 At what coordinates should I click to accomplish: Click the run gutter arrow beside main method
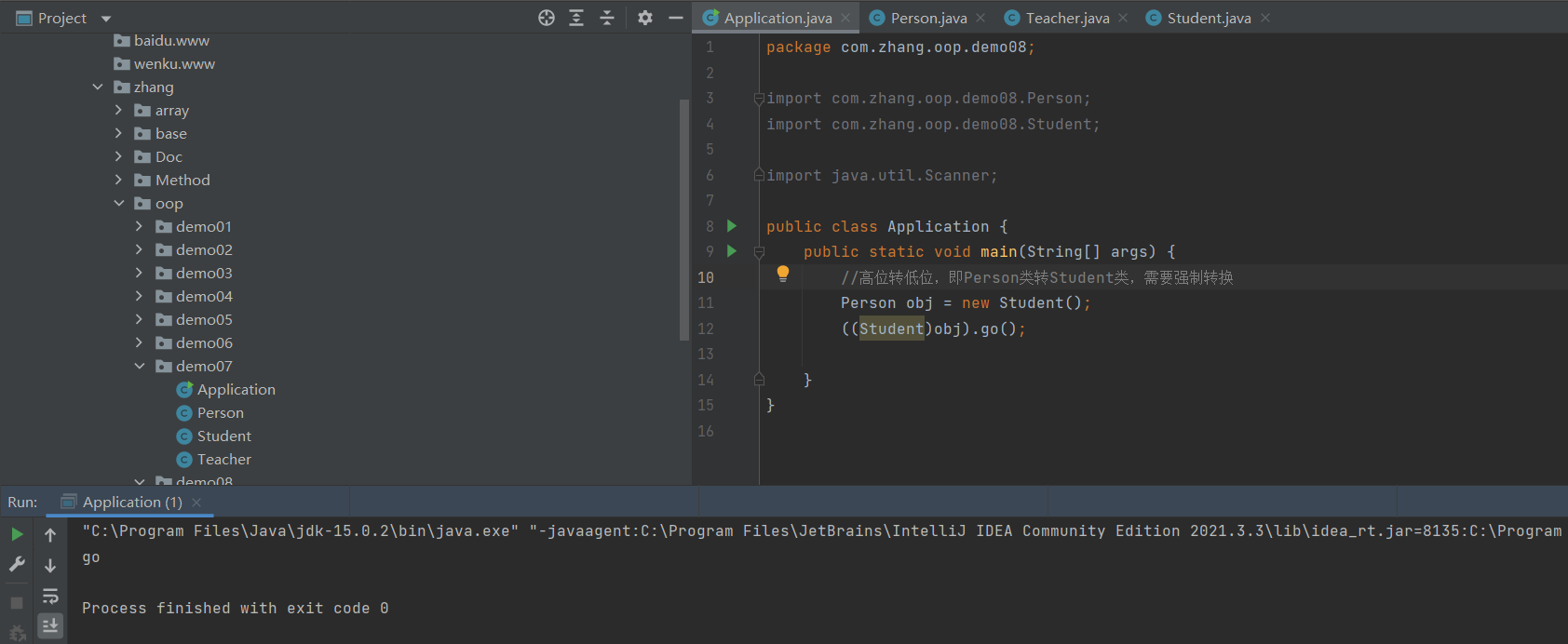click(x=732, y=251)
